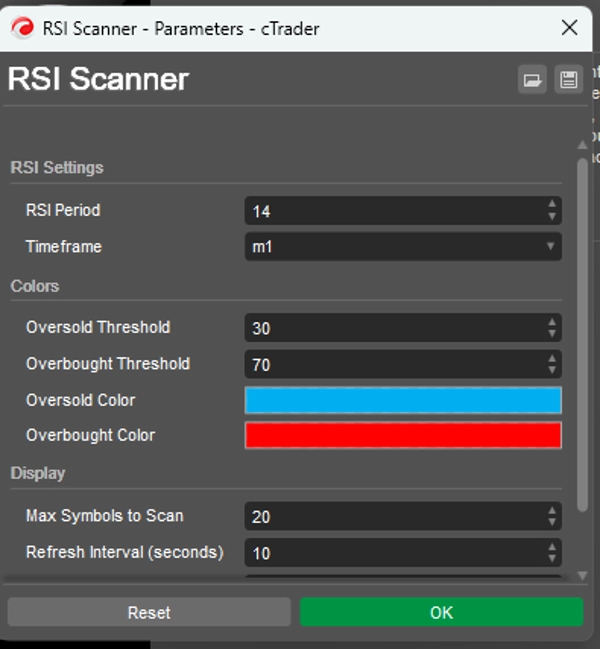Click the RSI Period label
600x649 pixels.
63,210
